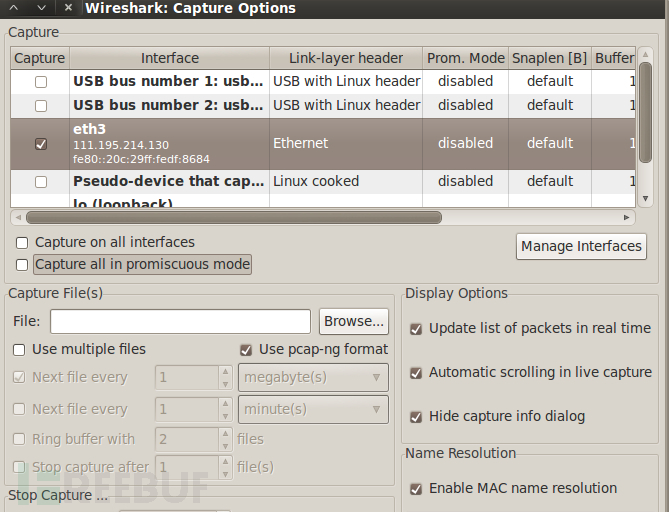The image size is (669, 512).
Task: Click the horizontal scrollbar left arrow
Action: tap(17, 217)
